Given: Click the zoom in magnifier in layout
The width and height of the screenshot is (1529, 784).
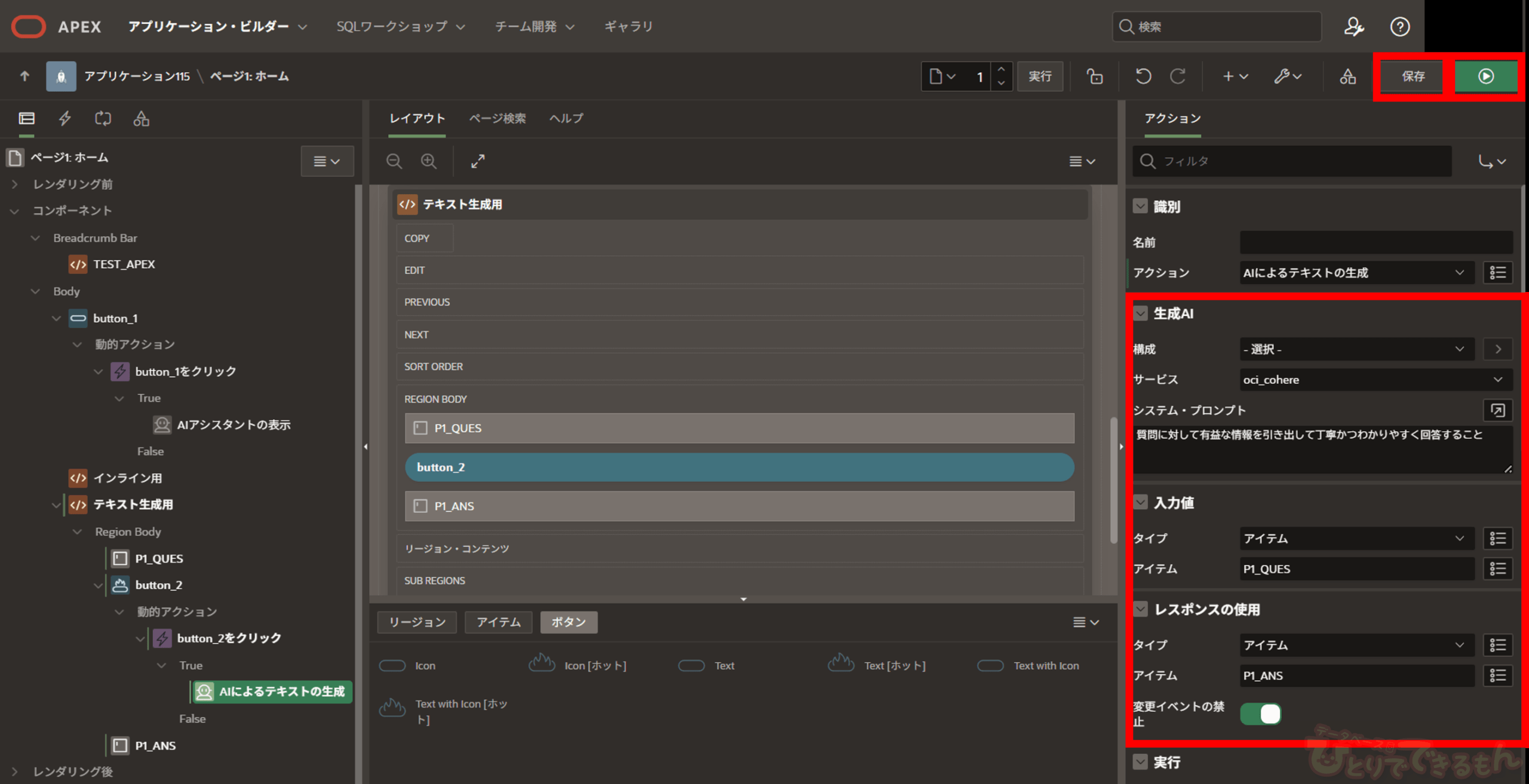Looking at the screenshot, I should click(x=429, y=161).
